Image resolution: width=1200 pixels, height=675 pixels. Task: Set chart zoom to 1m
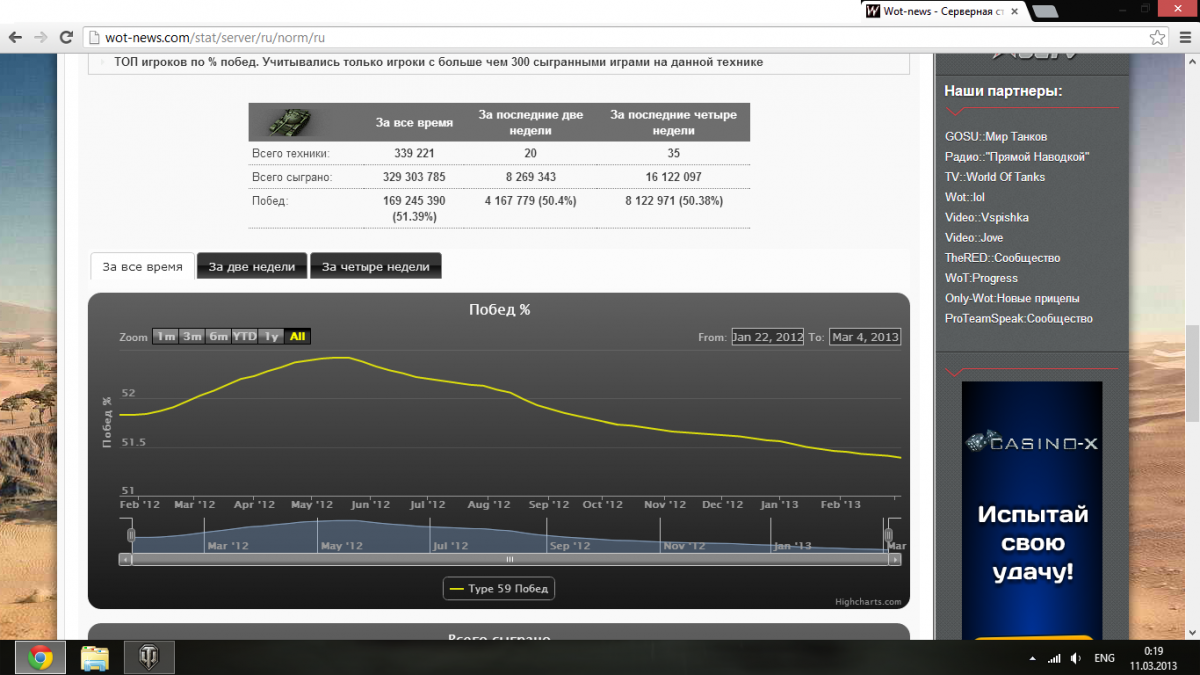(x=165, y=337)
